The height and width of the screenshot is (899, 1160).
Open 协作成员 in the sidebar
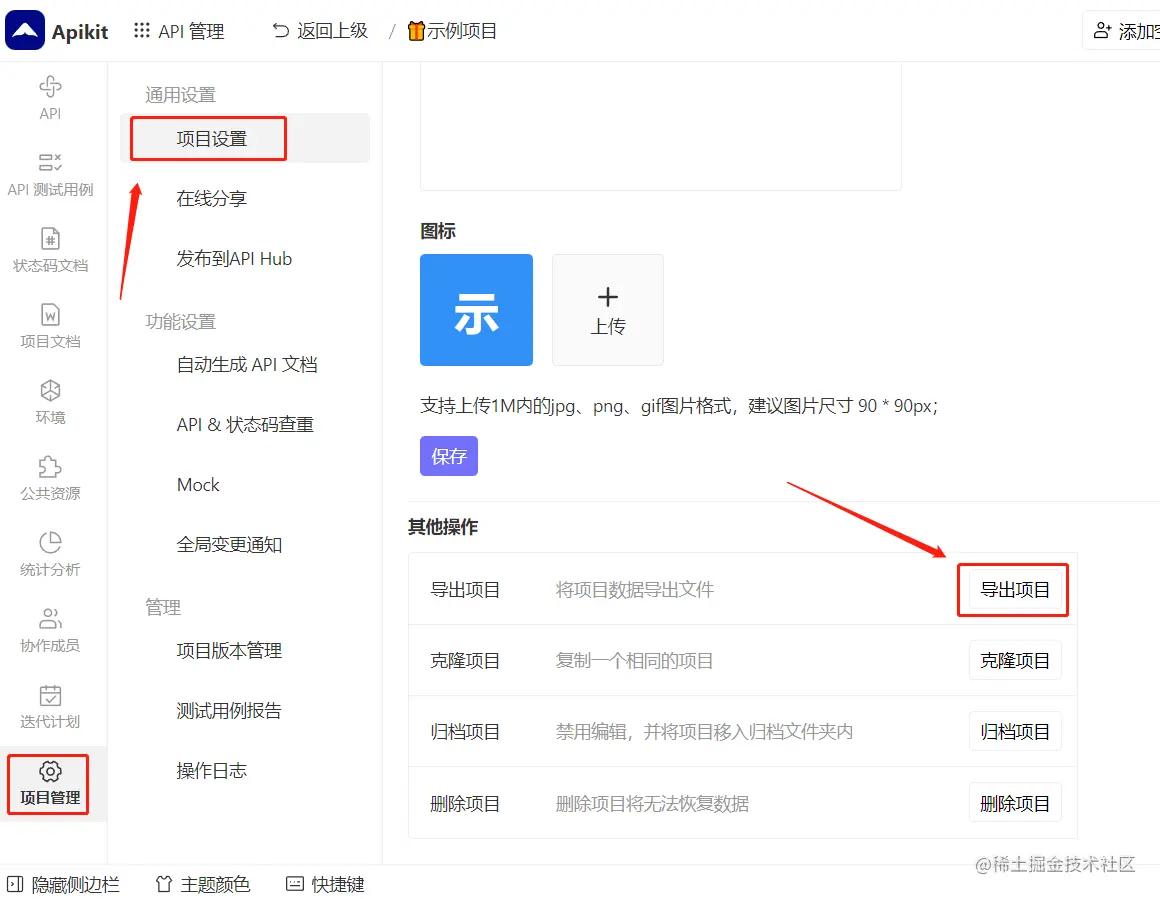[x=50, y=631]
